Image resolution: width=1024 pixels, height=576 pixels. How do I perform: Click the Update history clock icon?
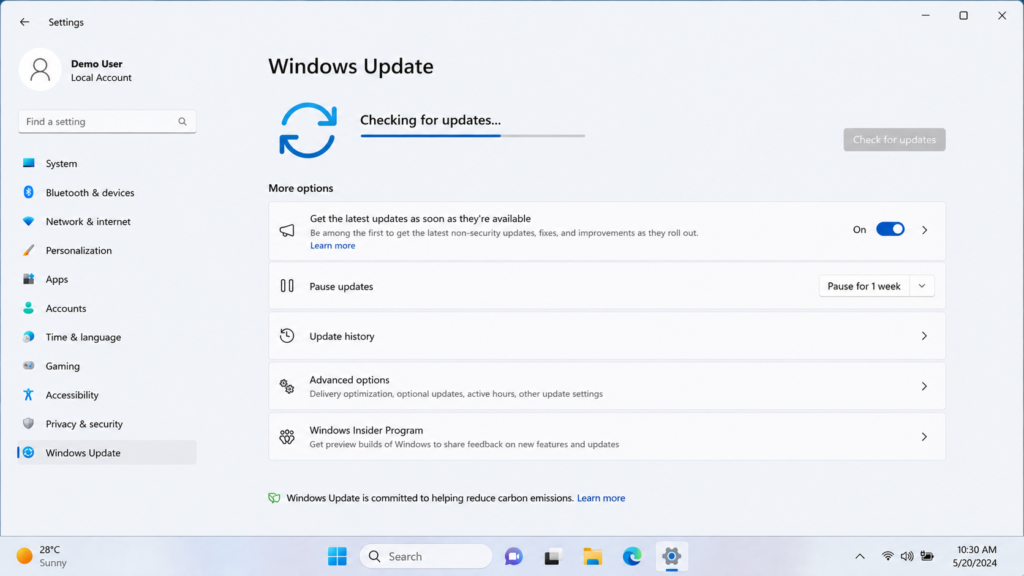click(x=287, y=336)
